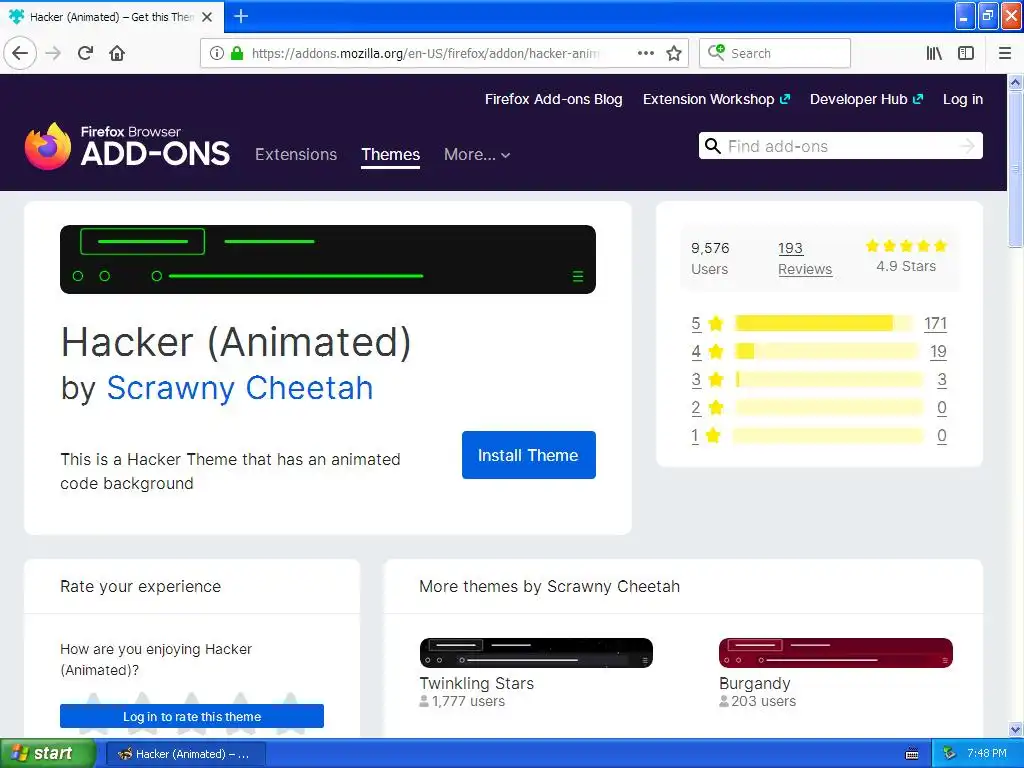The height and width of the screenshot is (768, 1024).
Task: Go back to the previous page
Action: pyautogui.click(x=20, y=53)
